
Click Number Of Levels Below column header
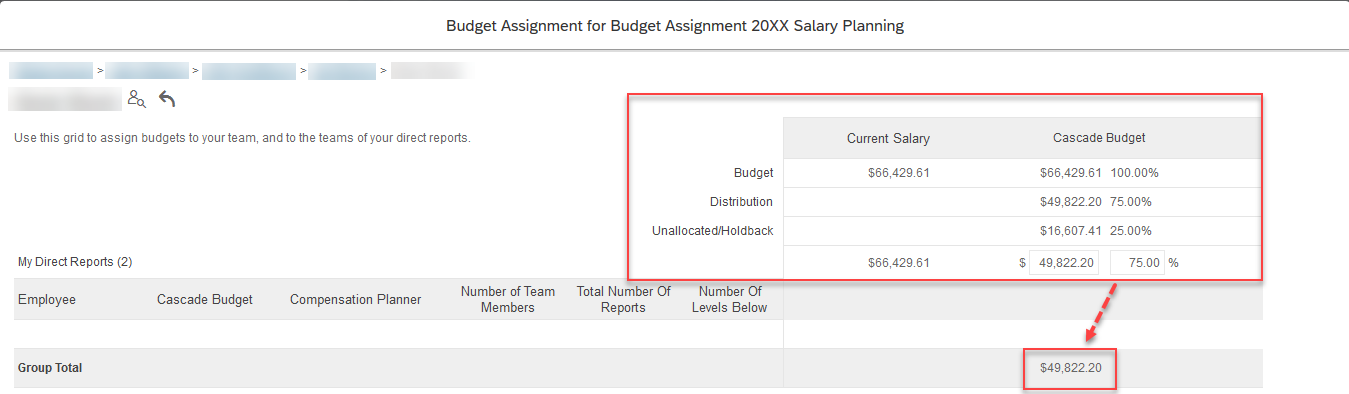(x=729, y=299)
